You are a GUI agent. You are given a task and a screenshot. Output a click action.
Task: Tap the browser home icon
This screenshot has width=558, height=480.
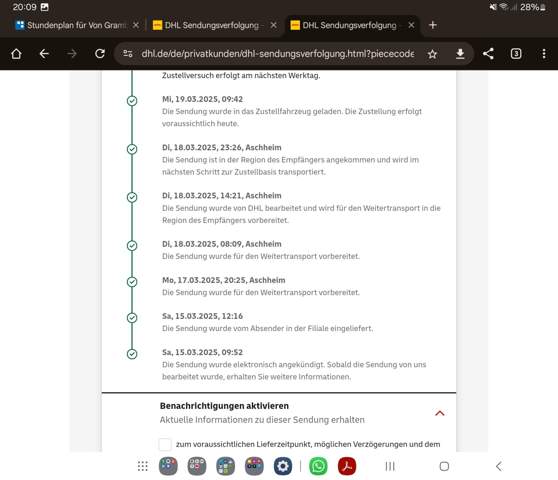click(x=16, y=54)
